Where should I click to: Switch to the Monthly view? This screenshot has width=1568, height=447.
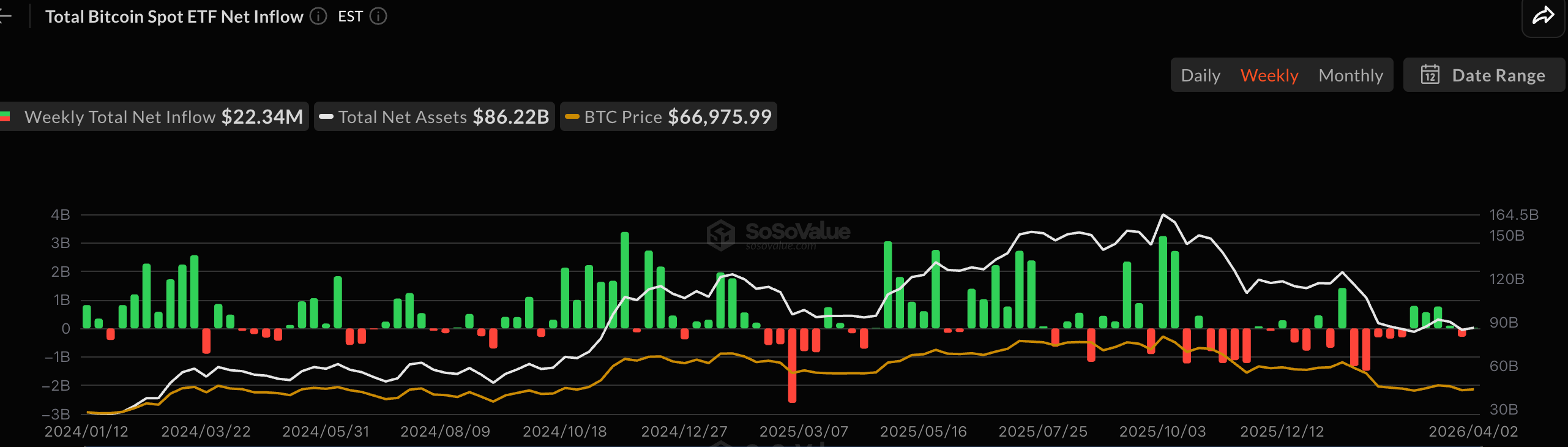(x=1350, y=75)
